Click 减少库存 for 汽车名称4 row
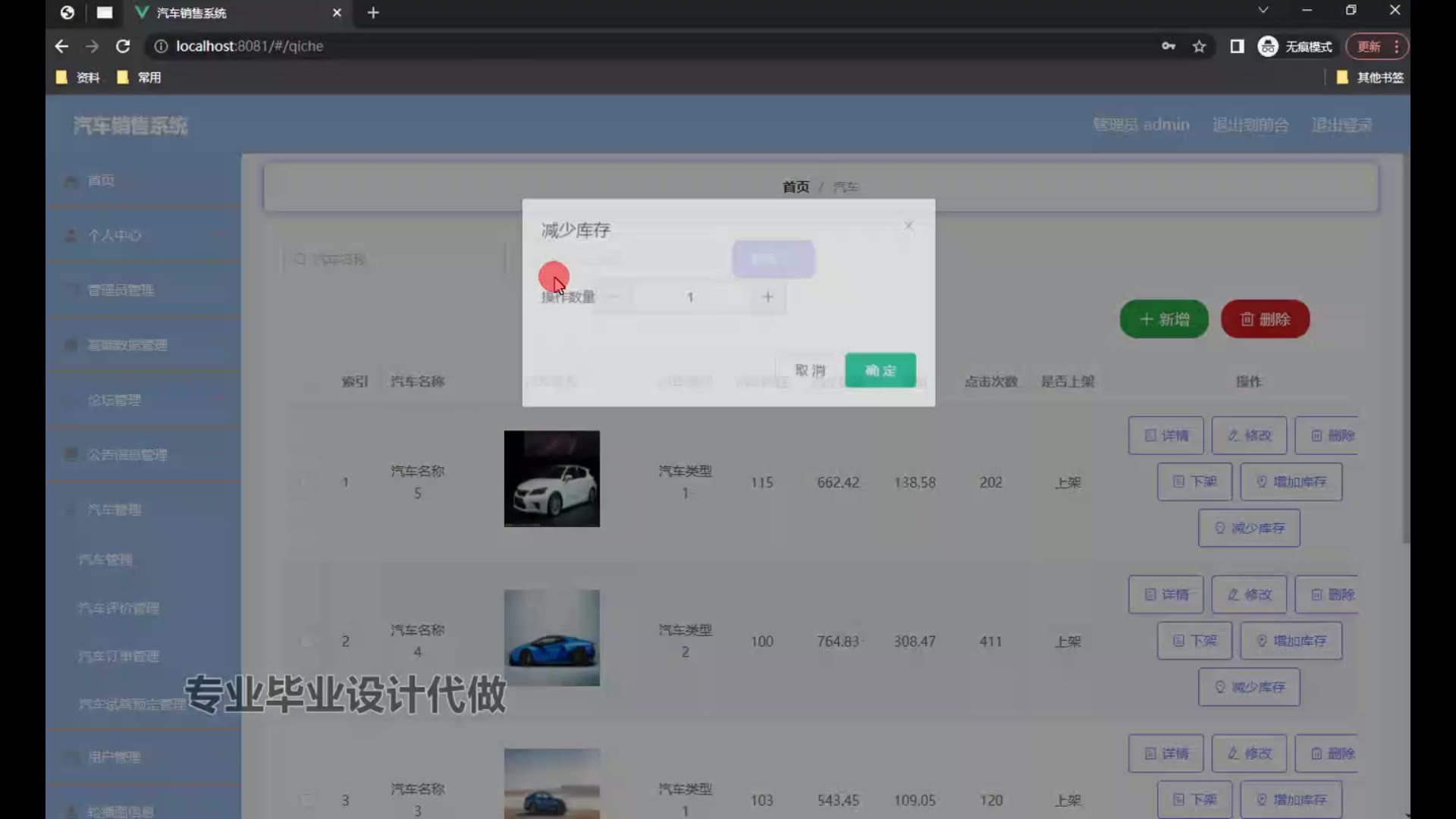This screenshot has height=819, width=1456. pyautogui.click(x=1249, y=687)
